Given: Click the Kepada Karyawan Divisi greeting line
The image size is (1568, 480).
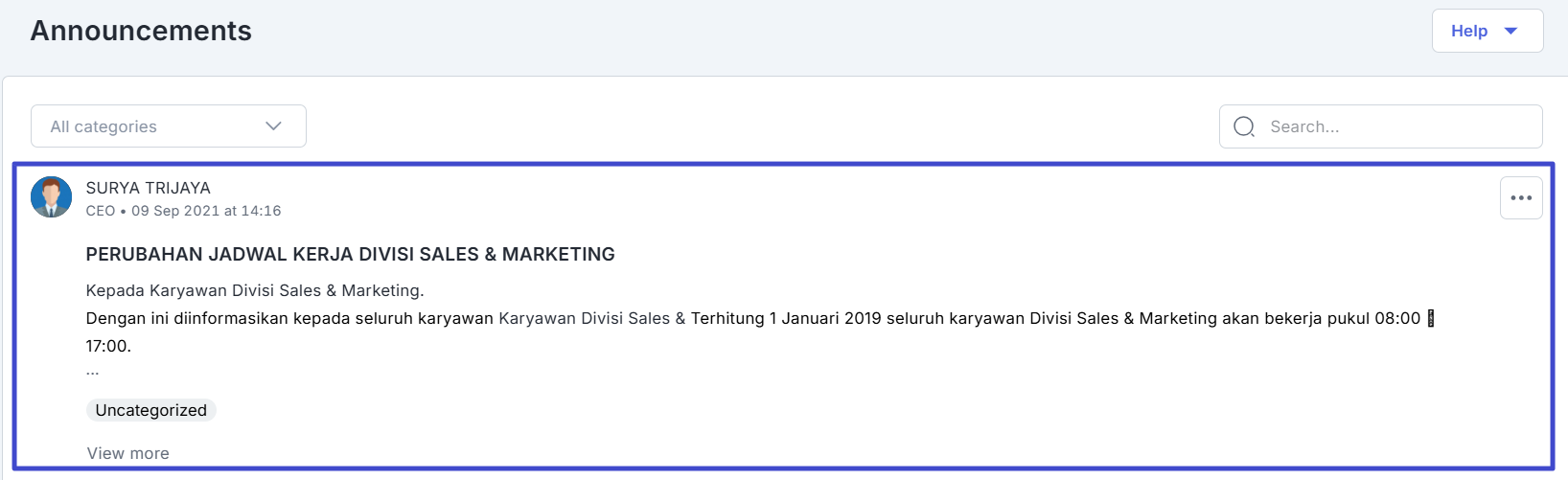Looking at the screenshot, I should point(255,290).
